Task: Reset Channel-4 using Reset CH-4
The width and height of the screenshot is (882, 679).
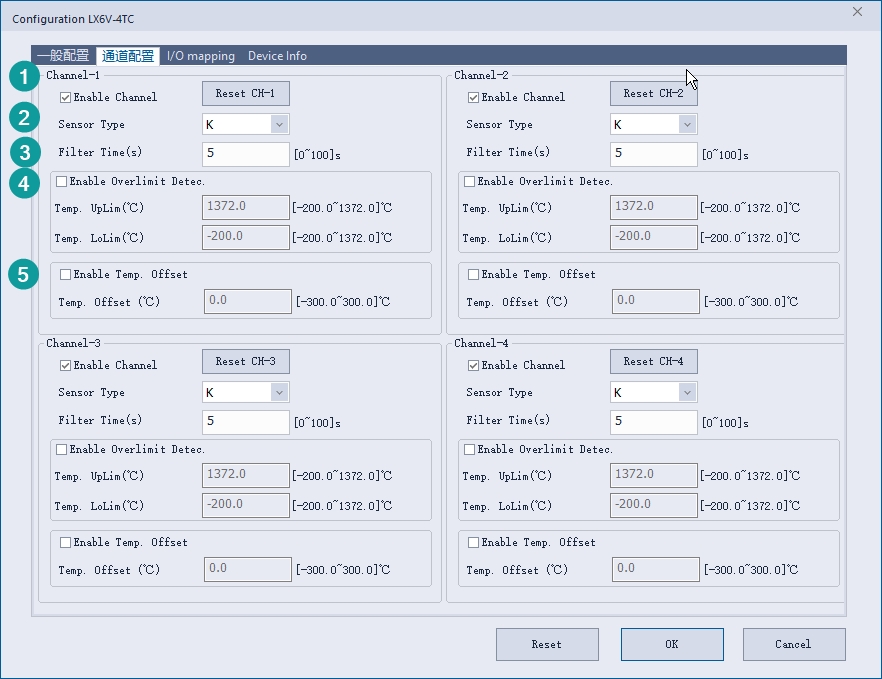Action: (x=654, y=361)
